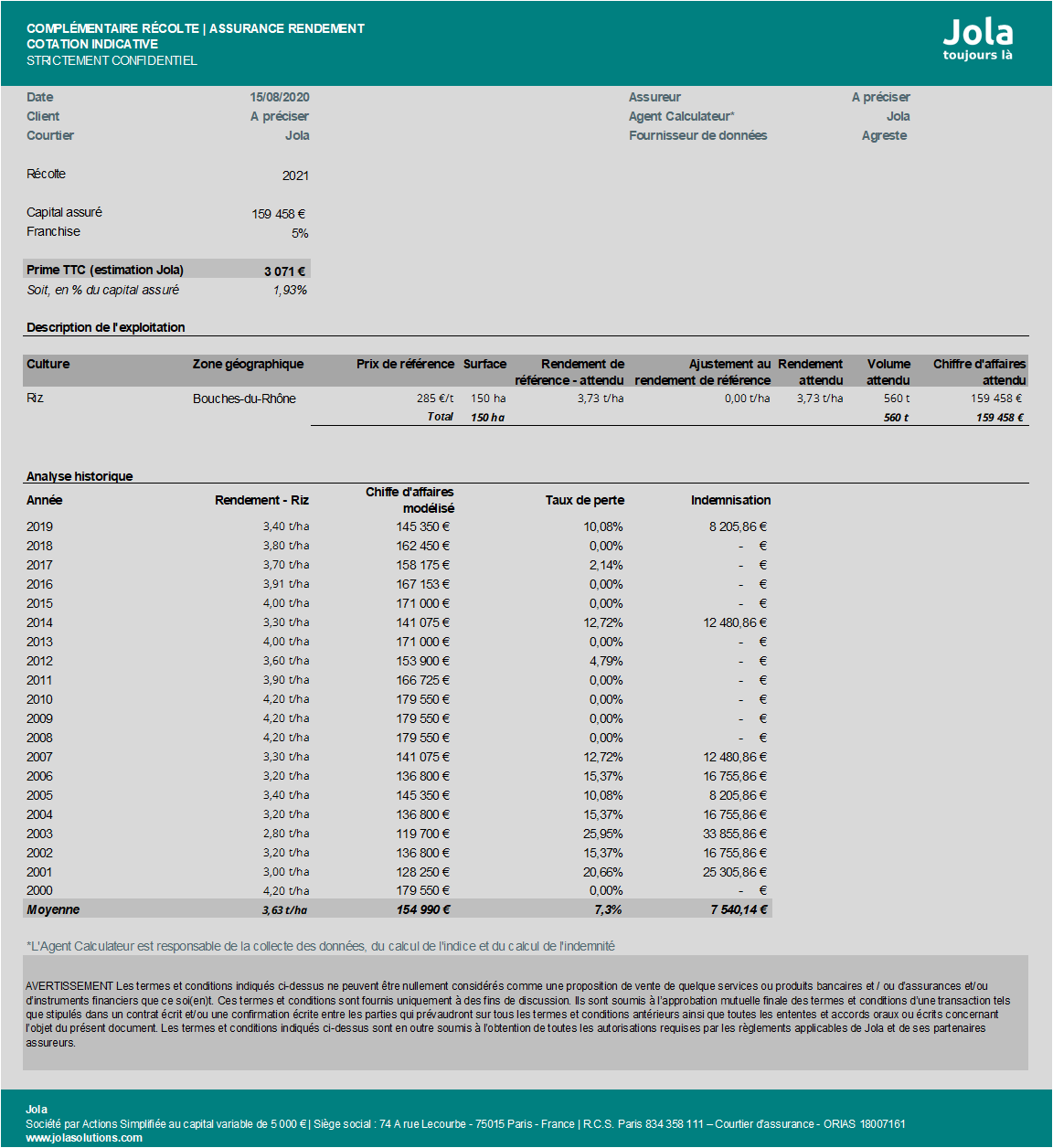1053x1148 pixels.
Task: Click the "Zone géographique" column header
Action: [x=248, y=364]
